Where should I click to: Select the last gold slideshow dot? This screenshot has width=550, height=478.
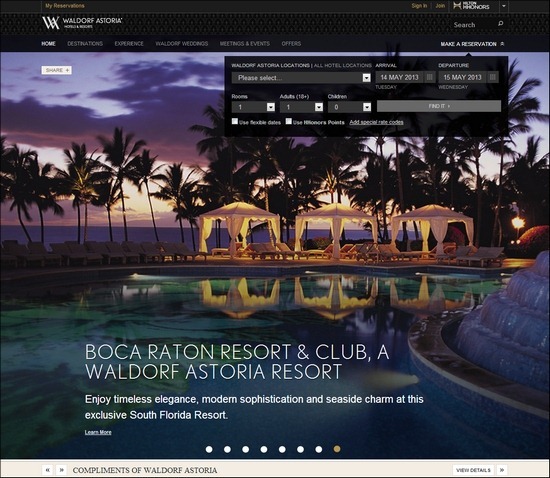337,449
